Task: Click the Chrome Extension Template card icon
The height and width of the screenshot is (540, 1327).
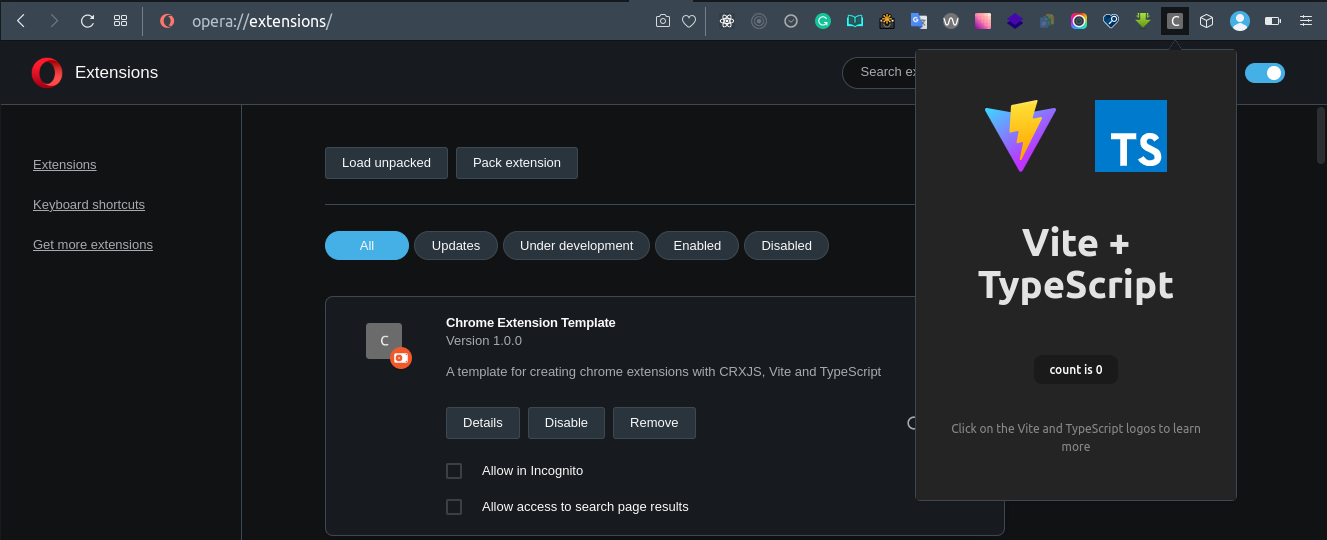Action: [x=384, y=341]
